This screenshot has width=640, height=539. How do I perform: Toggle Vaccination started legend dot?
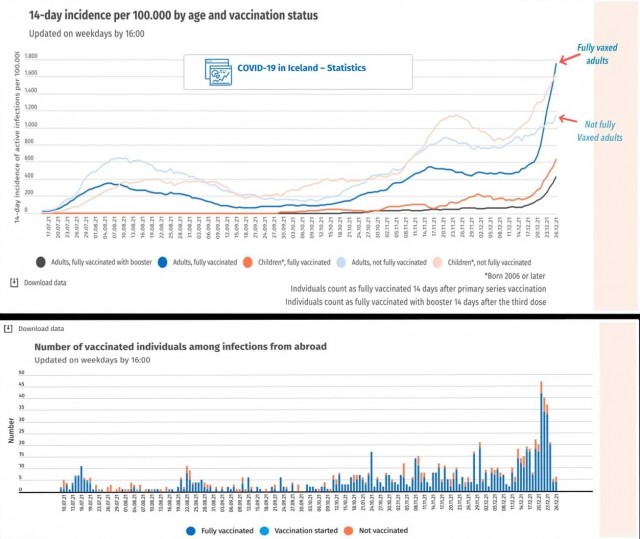(x=264, y=531)
